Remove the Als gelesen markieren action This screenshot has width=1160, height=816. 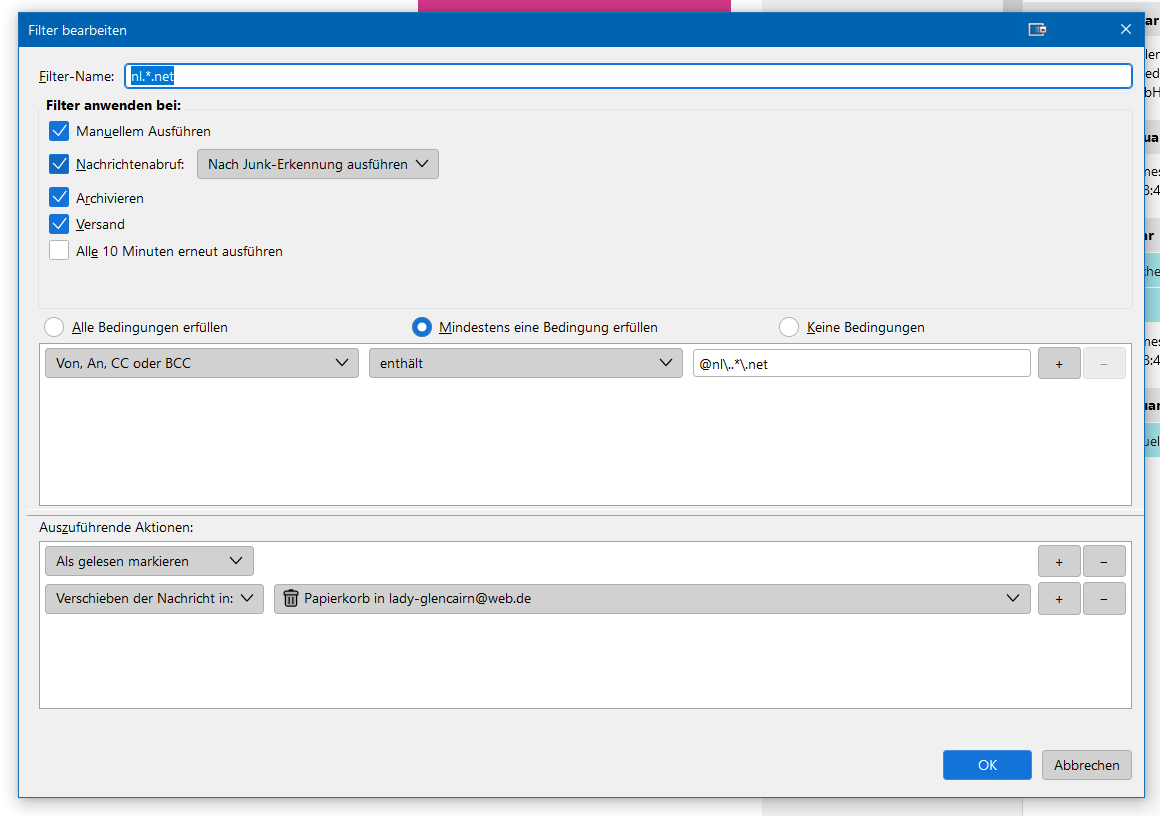[1104, 562]
